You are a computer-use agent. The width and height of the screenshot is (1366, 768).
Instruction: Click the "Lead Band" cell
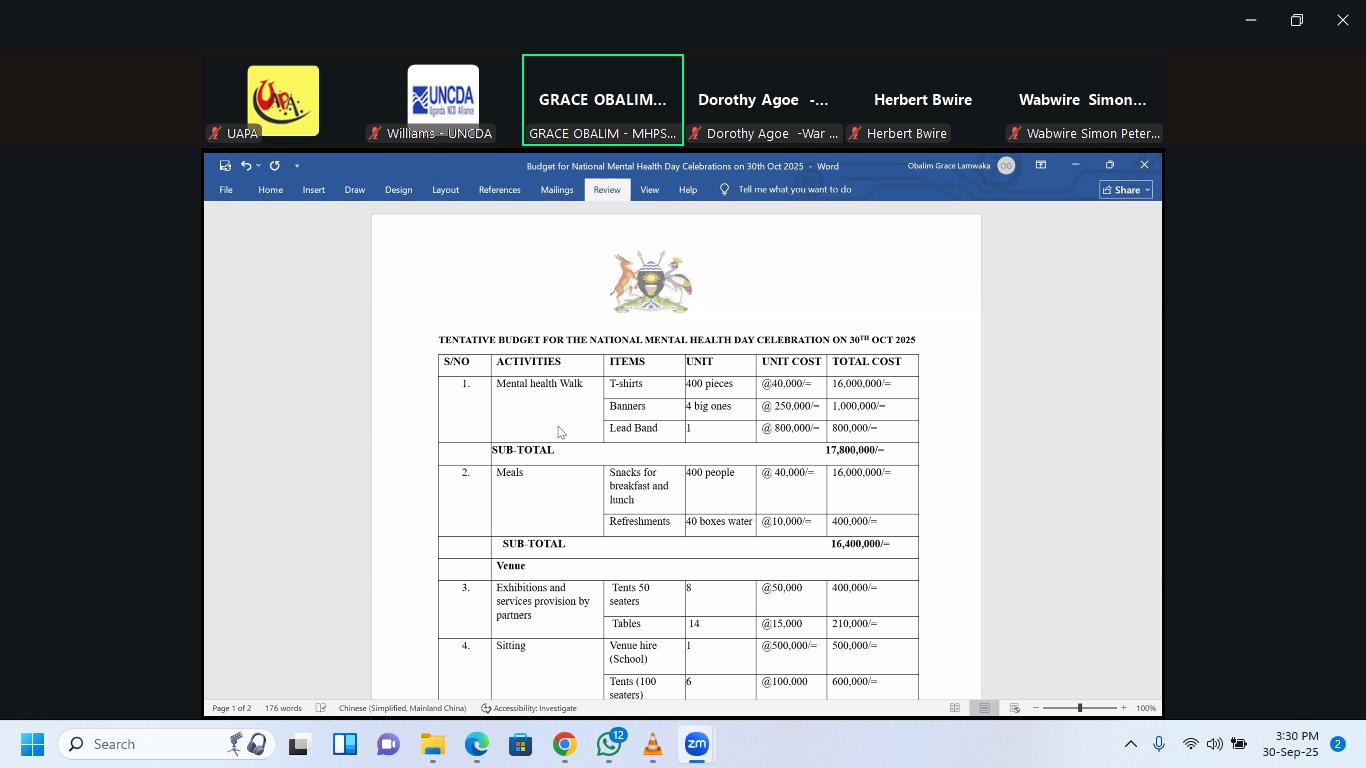tap(644, 430)
